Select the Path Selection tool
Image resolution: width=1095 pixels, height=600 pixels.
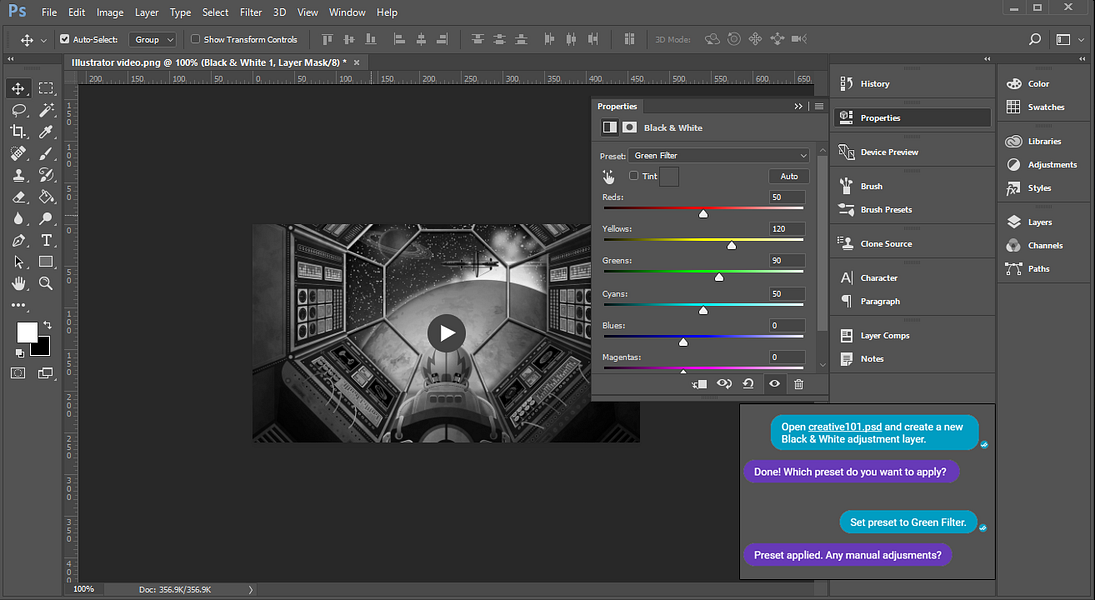(18, 262)
